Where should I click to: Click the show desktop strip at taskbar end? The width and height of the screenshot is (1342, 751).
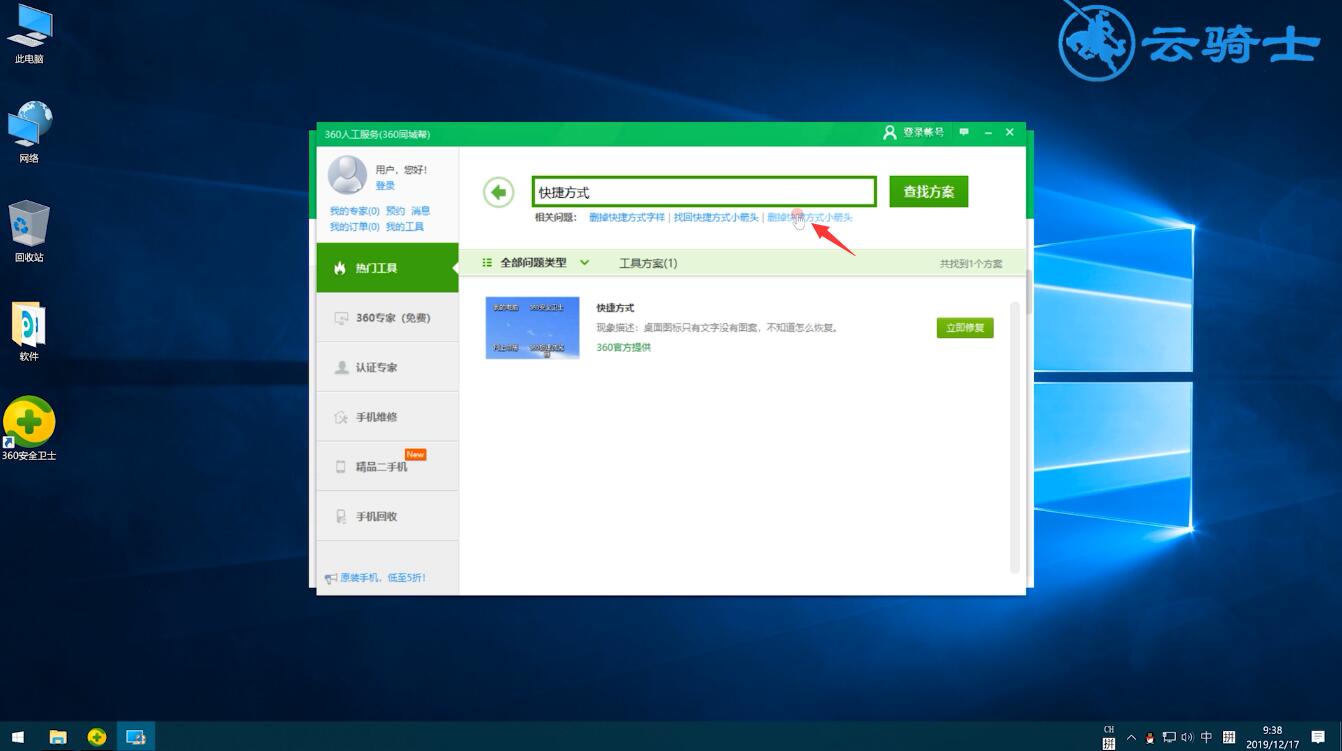click(x=1339, y=737)
